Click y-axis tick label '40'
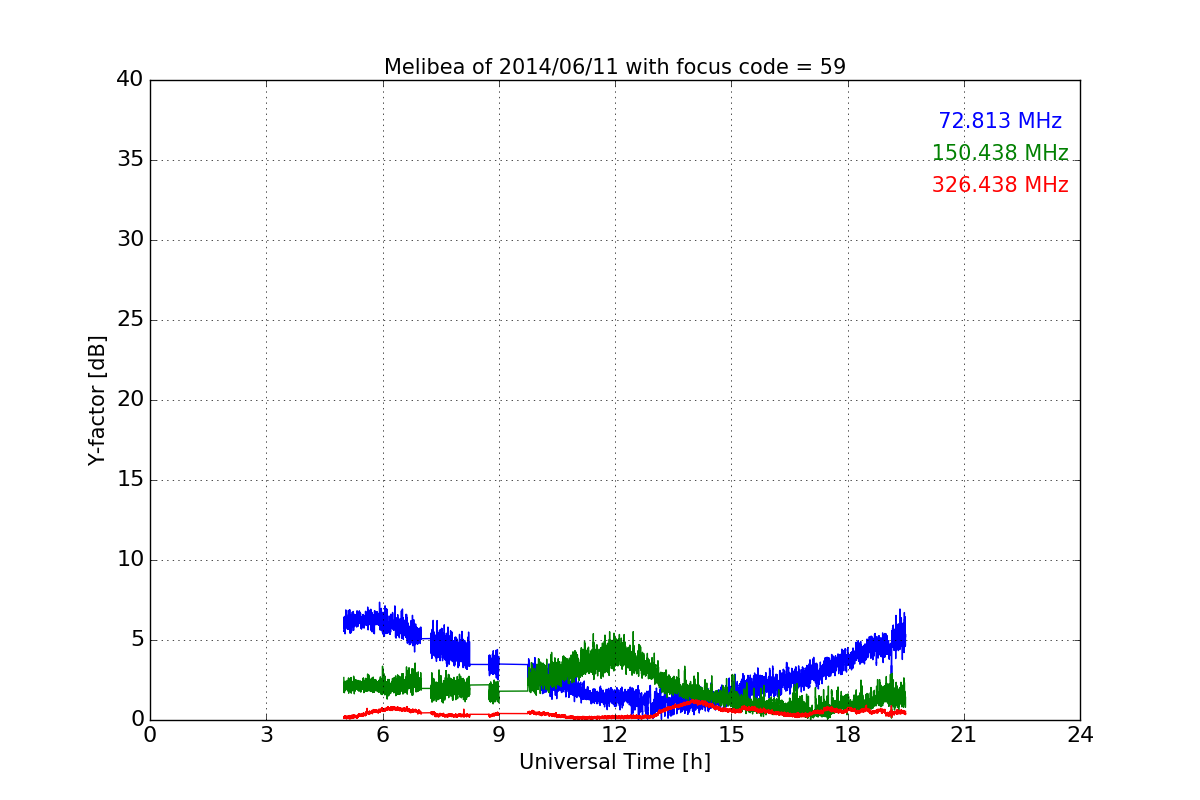The height and width of the screenshot is (800, 1200). click(x=130, y=80)
